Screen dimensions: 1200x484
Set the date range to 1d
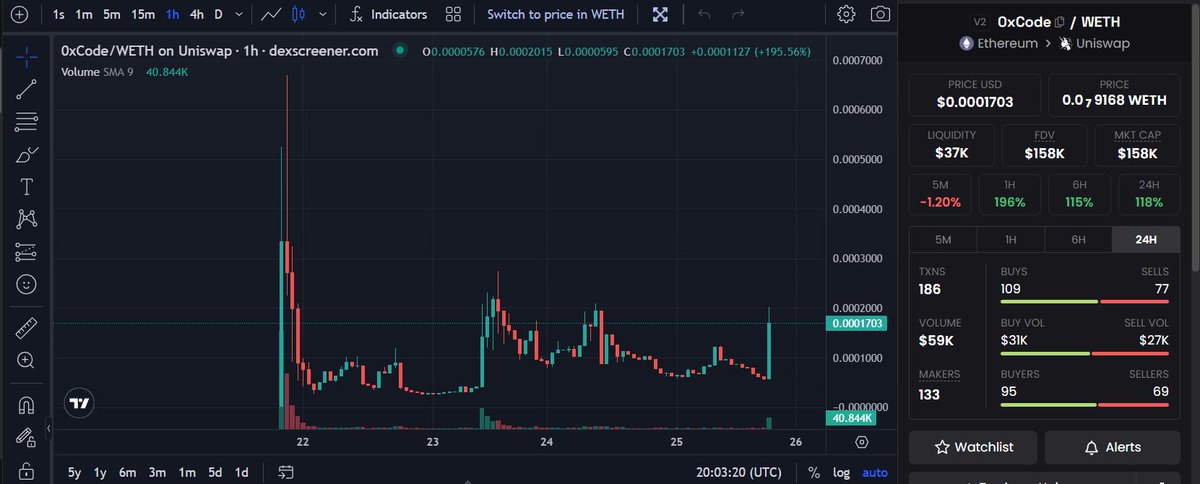(241, 471)
